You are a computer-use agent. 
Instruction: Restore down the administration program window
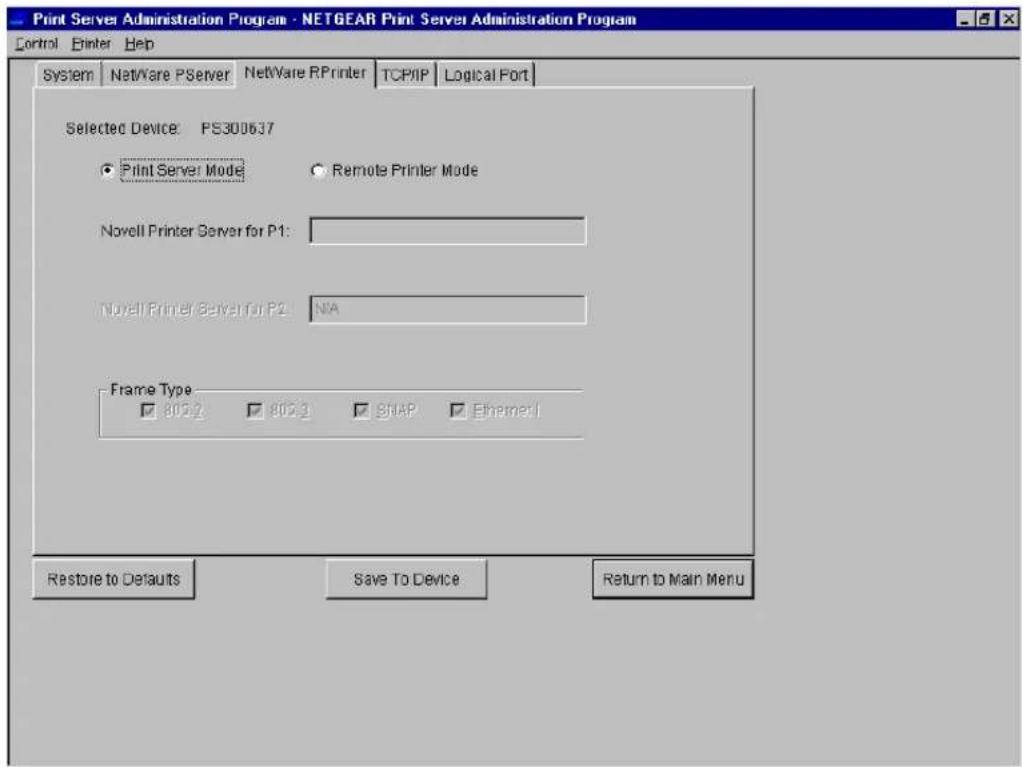pos(985,19)
